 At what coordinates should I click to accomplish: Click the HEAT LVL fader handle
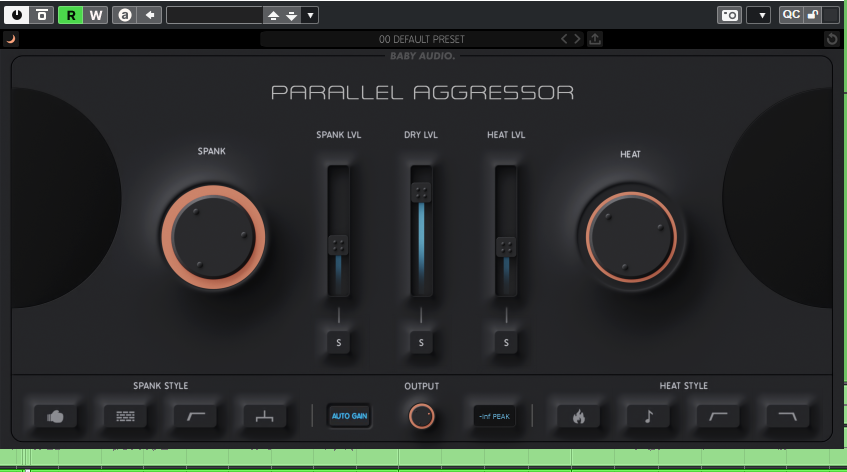click(x=506, y=247)
